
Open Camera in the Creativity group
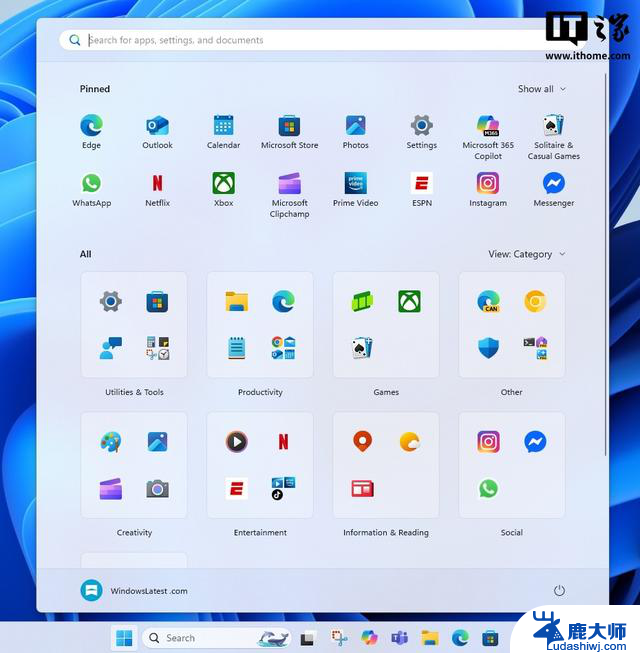157,489
